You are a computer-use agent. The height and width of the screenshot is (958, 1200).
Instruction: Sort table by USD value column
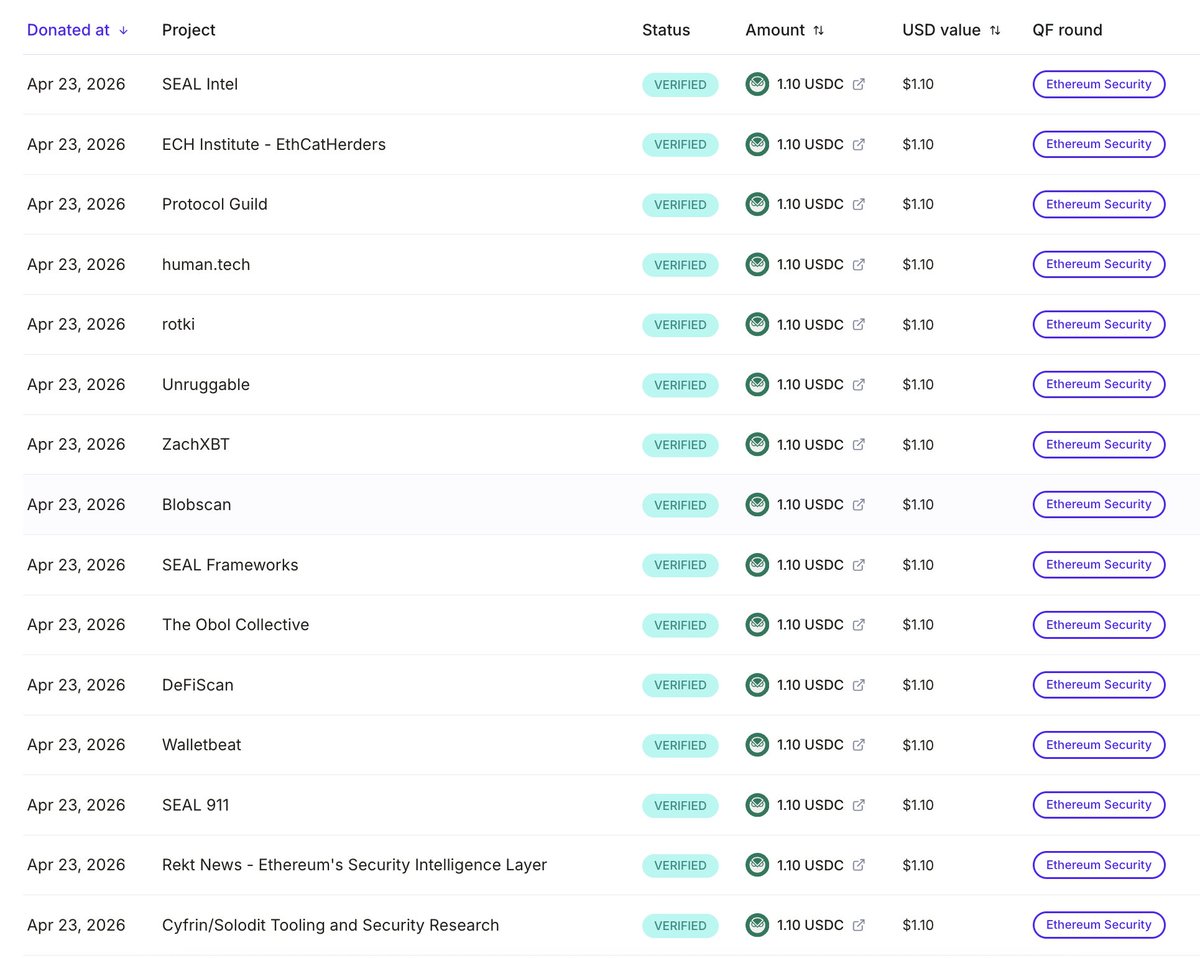[x=951, y=30]
